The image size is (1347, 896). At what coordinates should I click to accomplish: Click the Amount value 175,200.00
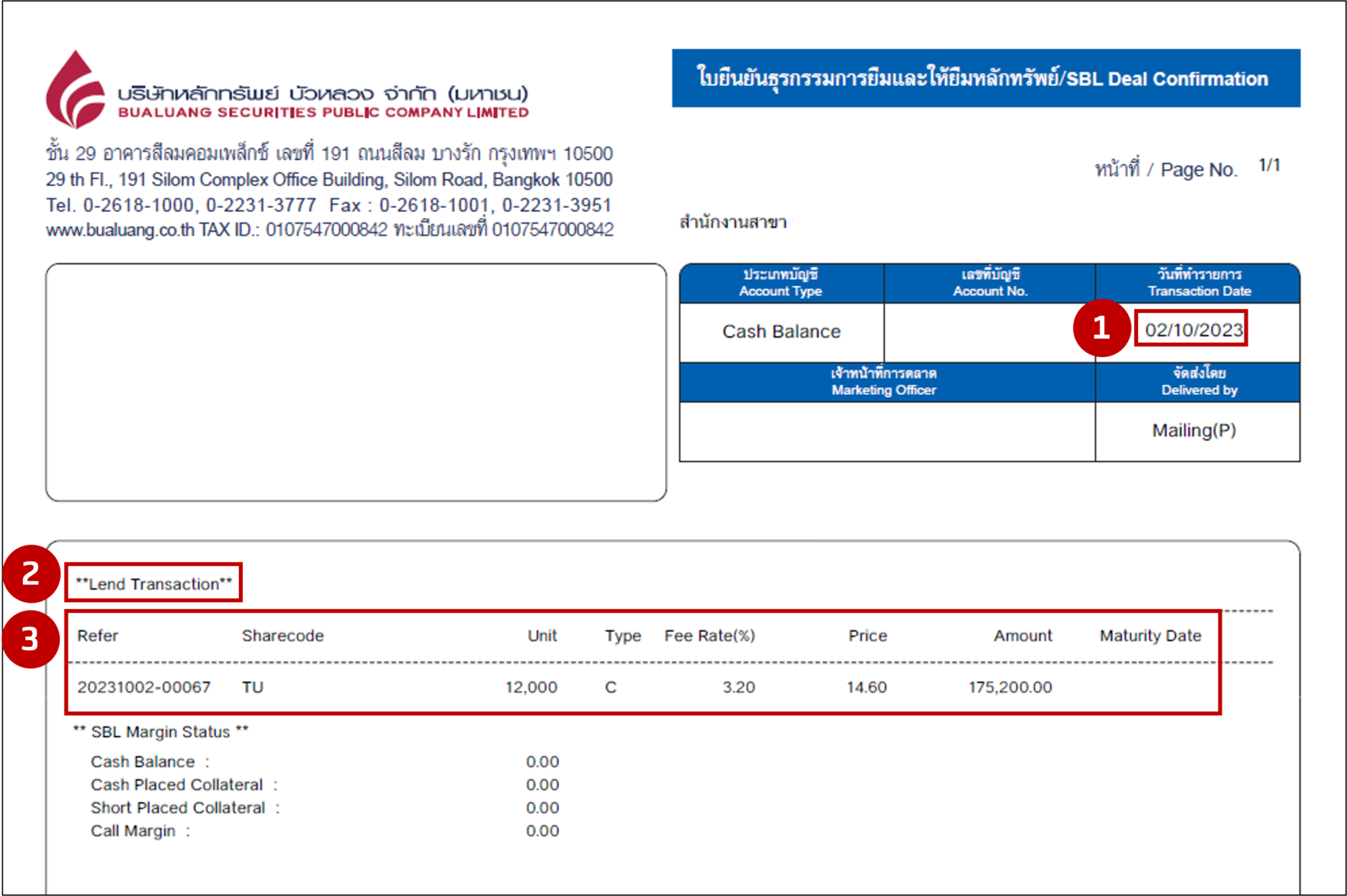(x=1010, y=687)
